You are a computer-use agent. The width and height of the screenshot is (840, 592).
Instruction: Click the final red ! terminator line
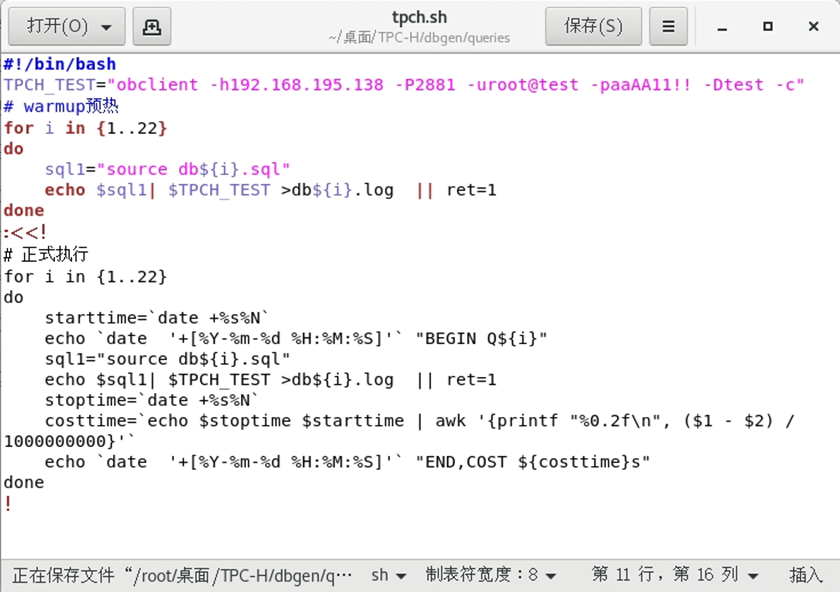tap(8, 504)
